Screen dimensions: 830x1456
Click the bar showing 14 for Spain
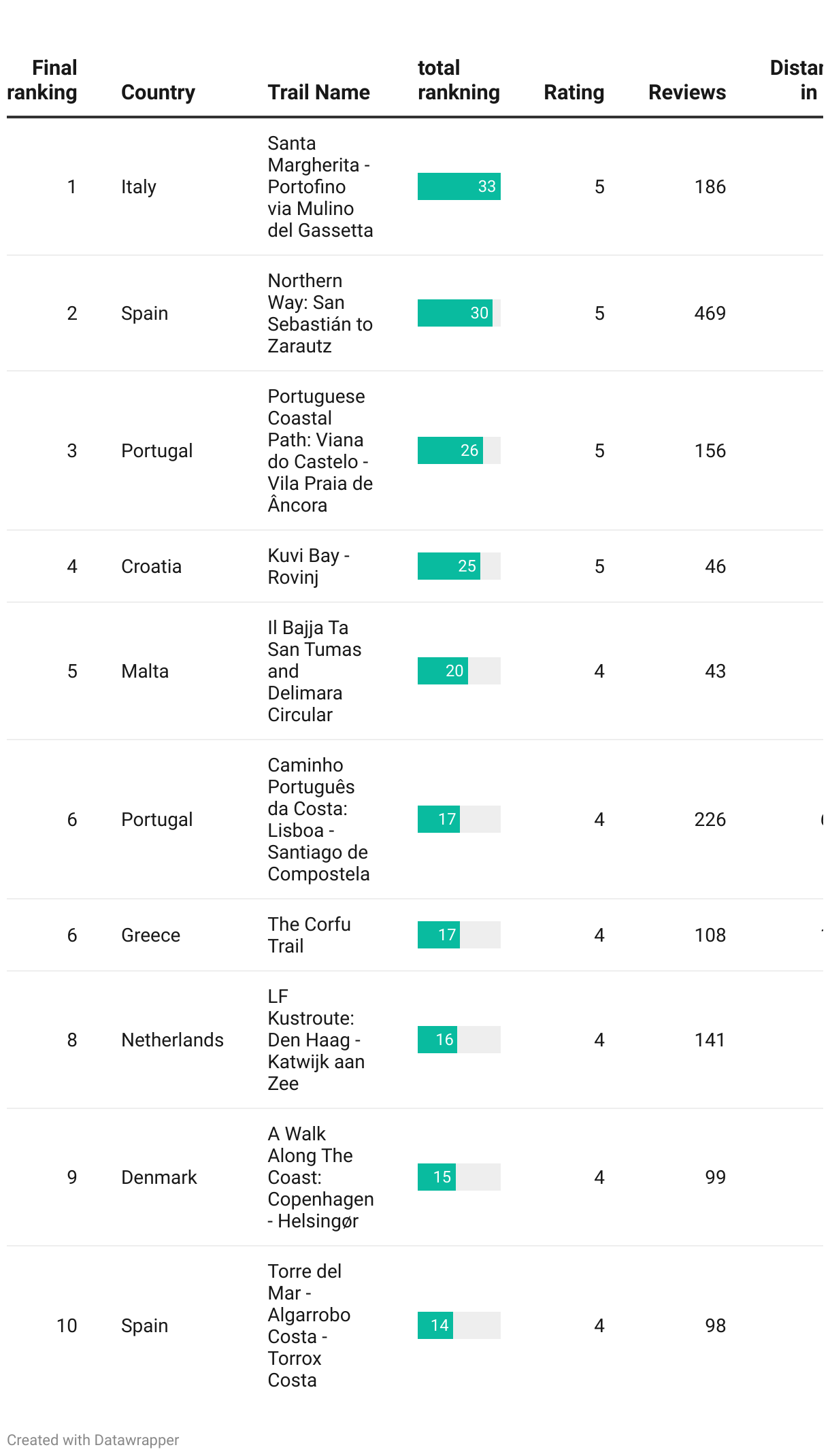pyautogui.click(x=435, y=1325)
